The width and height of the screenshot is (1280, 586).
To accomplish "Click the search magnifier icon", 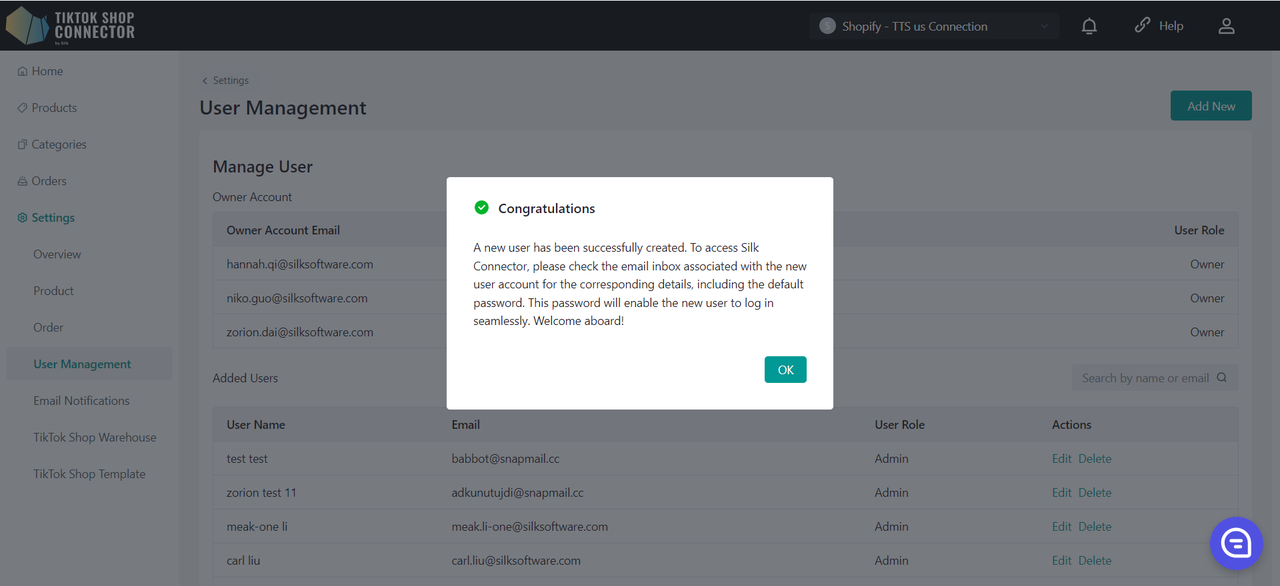I will 1221,378.
